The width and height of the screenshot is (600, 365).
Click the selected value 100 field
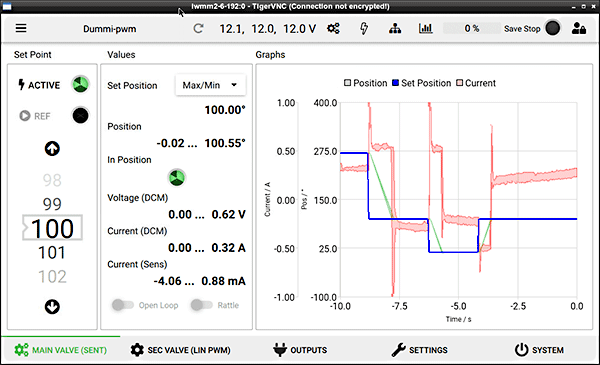pos(52,228)
